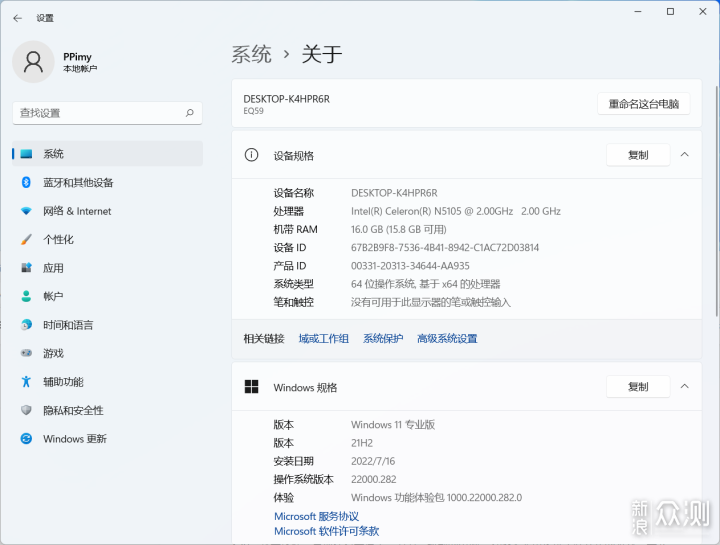Copy device specs with 复制 button

tap(638, 155)
